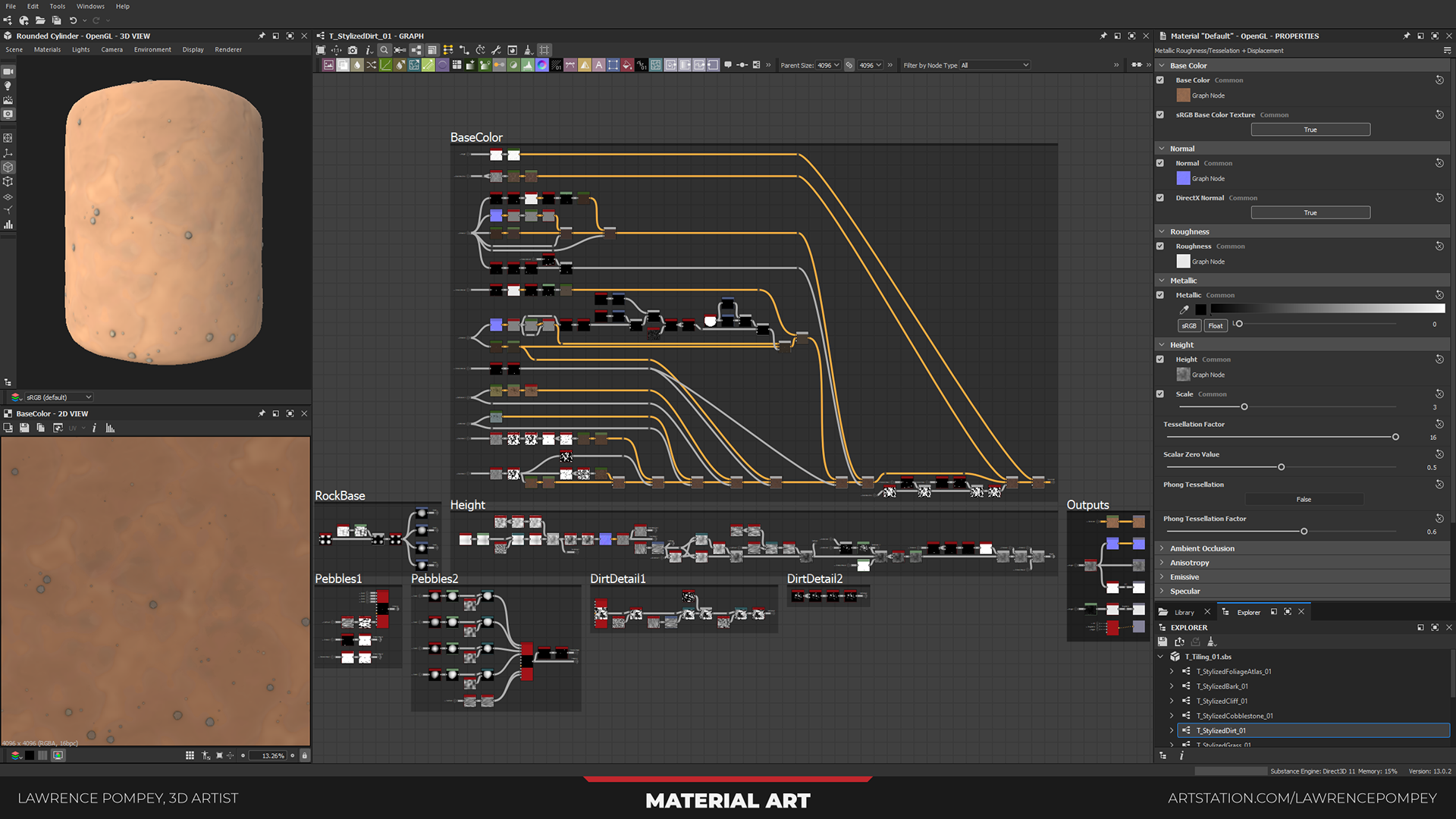Click the eyedropper beside the Metallic color
The width and height of the screenshot is (1456, 819).
point(1184,309)
